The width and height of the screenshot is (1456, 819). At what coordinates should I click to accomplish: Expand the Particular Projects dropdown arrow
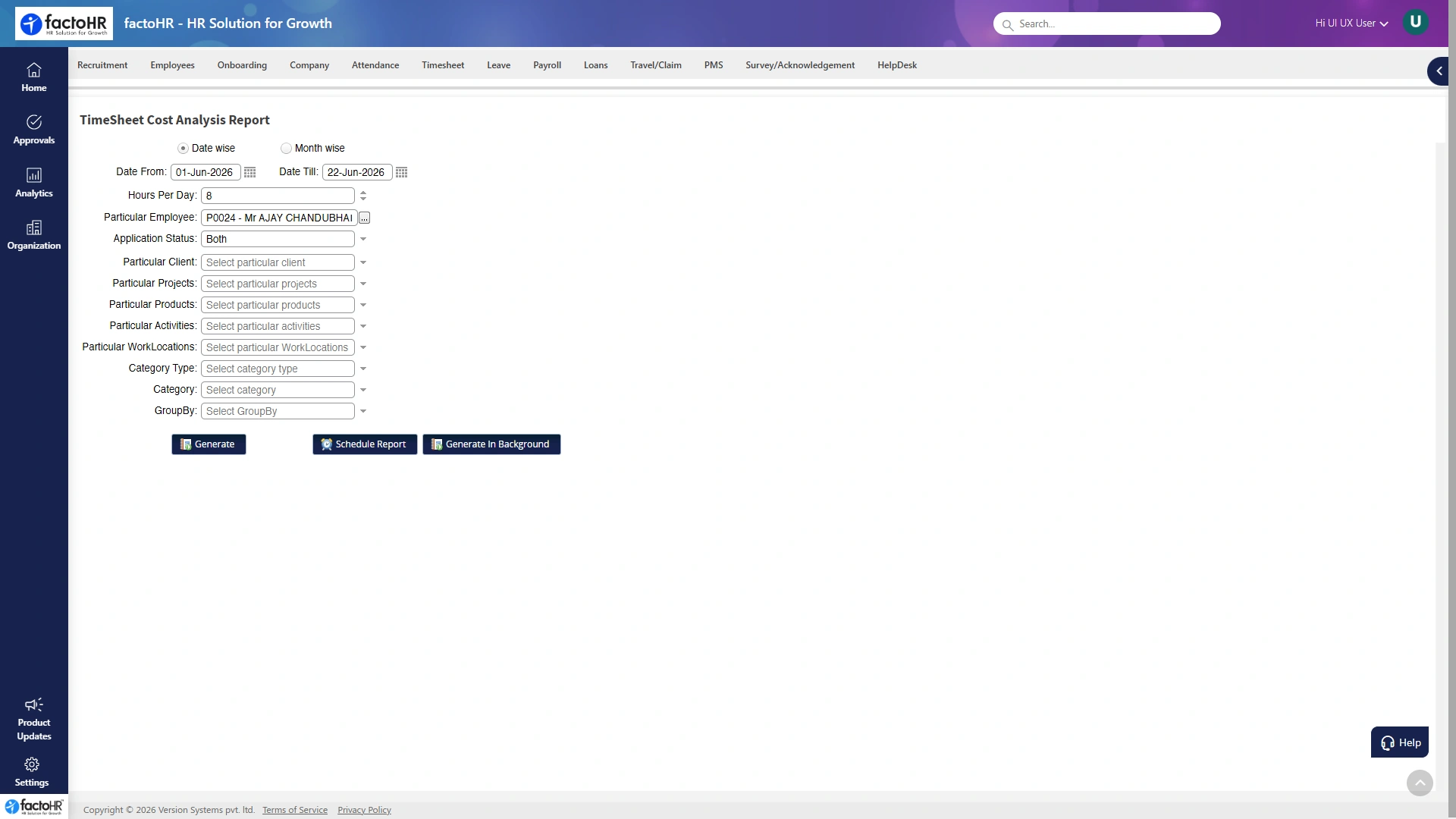[363, 284]
